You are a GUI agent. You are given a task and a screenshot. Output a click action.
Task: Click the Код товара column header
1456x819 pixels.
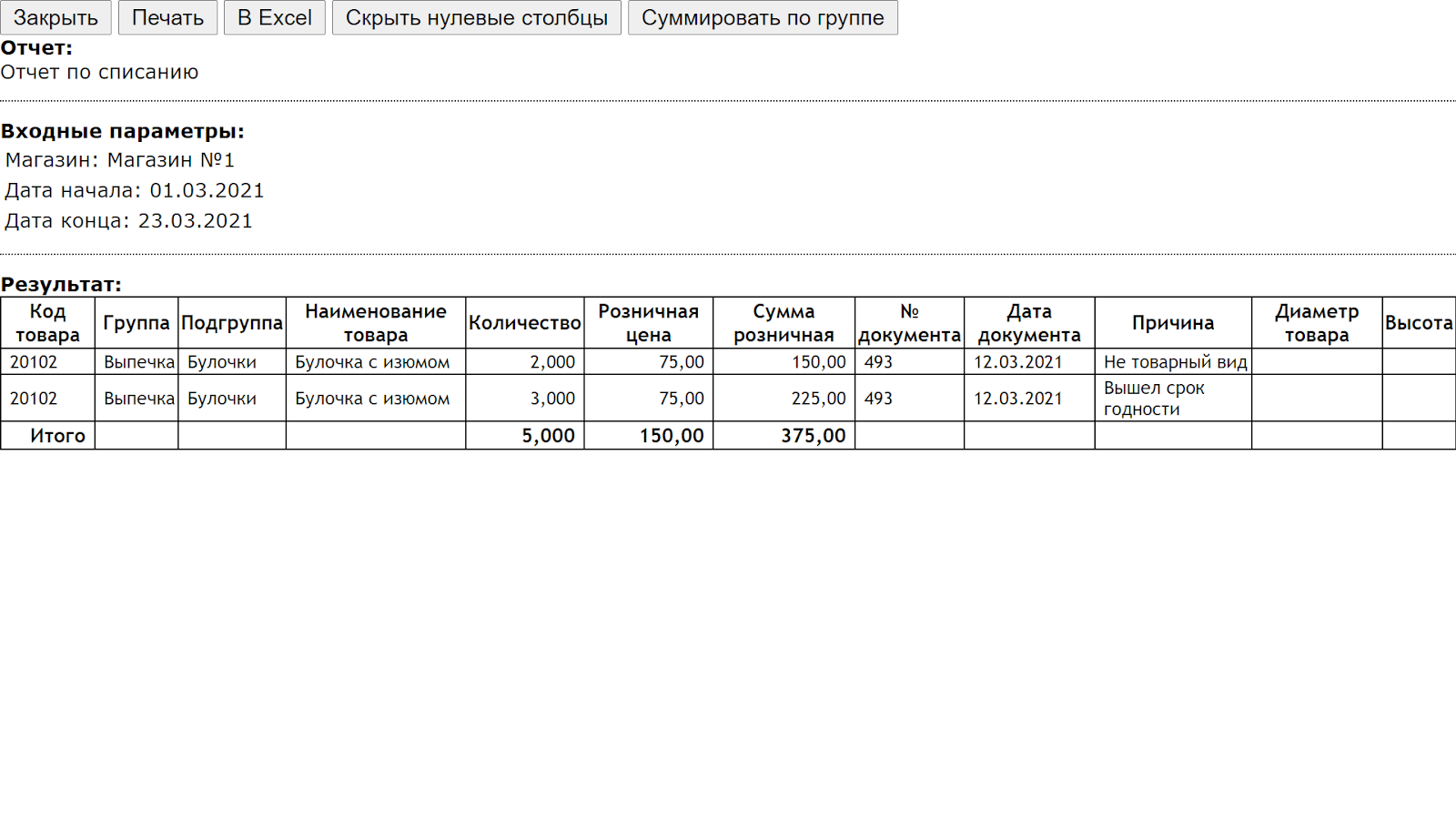click(x=47, y=323)
